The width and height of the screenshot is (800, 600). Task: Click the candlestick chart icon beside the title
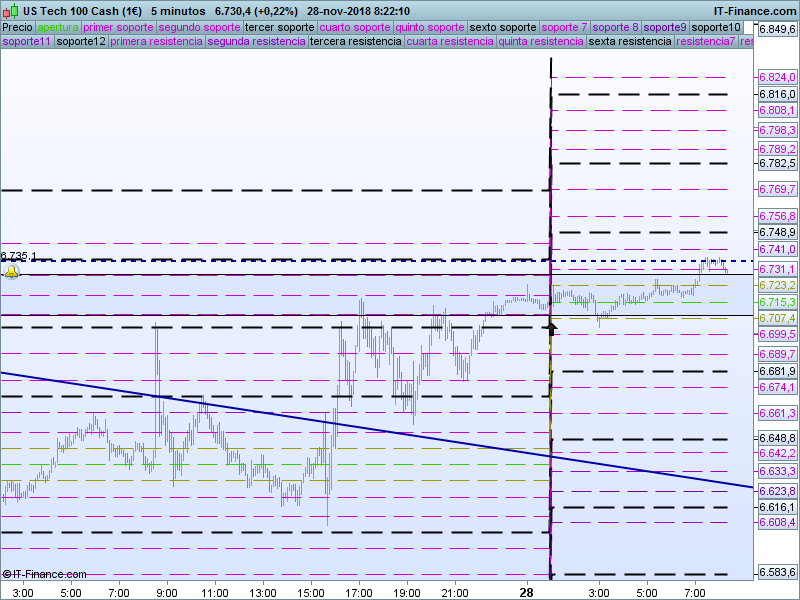pos(10,11)
